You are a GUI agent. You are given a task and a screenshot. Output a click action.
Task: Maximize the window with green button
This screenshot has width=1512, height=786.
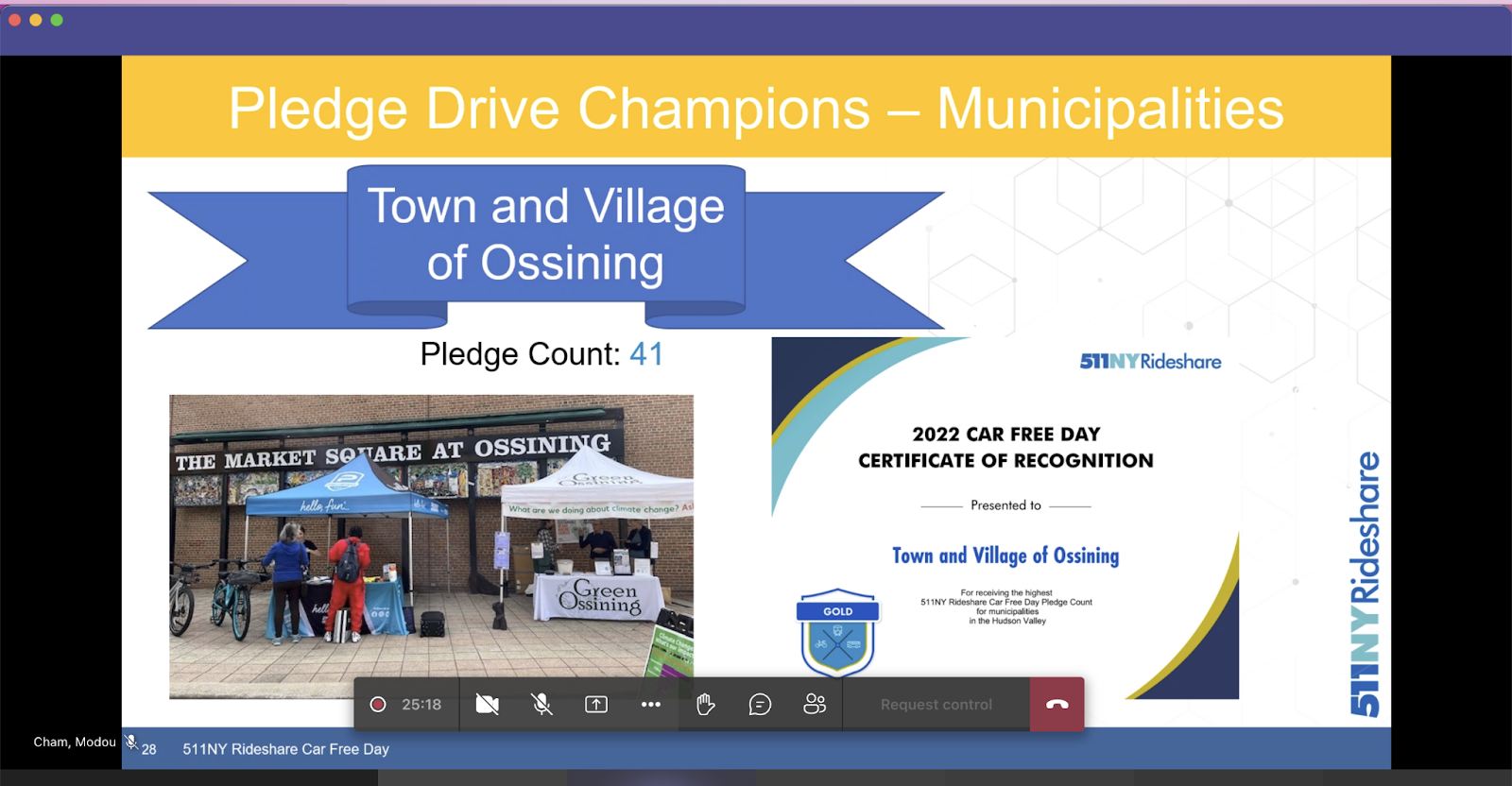57,20
